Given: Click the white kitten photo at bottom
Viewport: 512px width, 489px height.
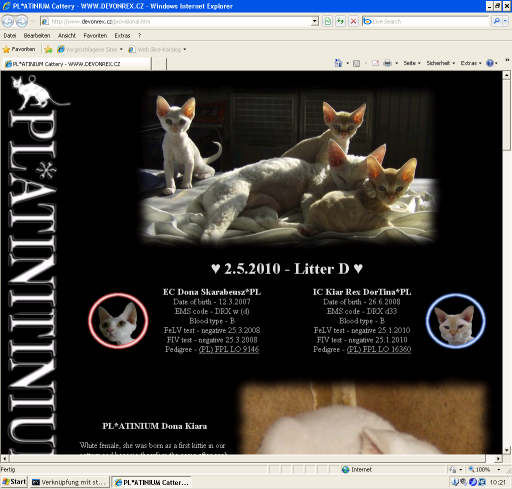Looking at the screenshot, I should pyautogui.click(x=363, y=418).
